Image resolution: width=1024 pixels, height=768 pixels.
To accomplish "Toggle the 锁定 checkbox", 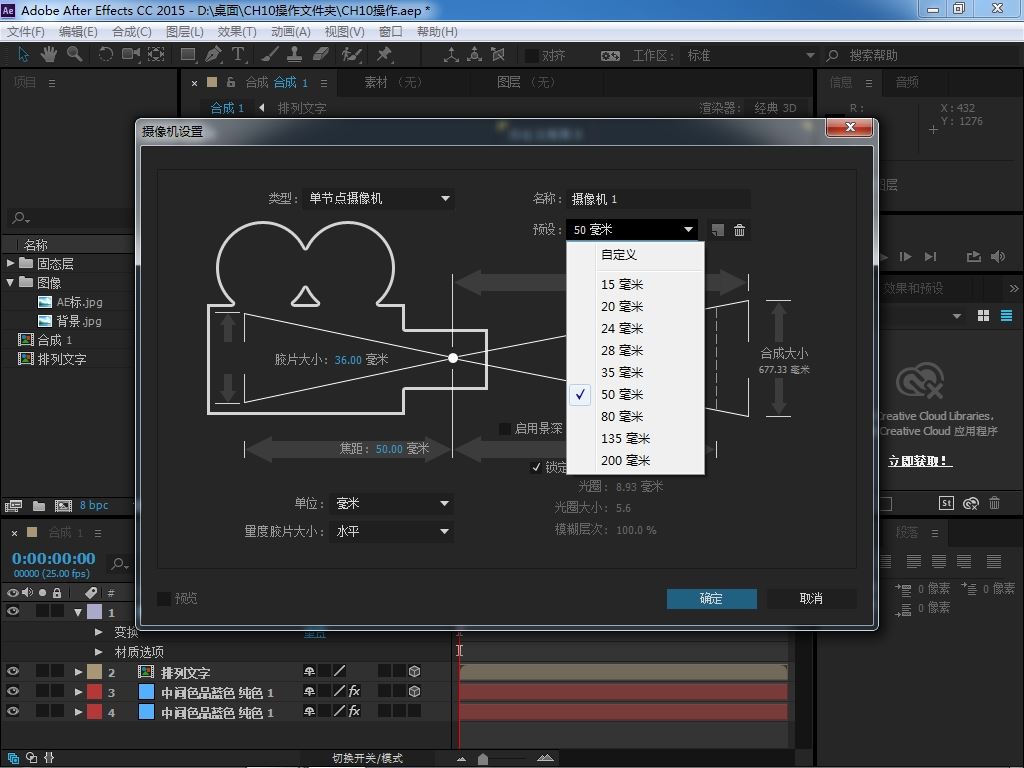I will [x=536, y=467].
